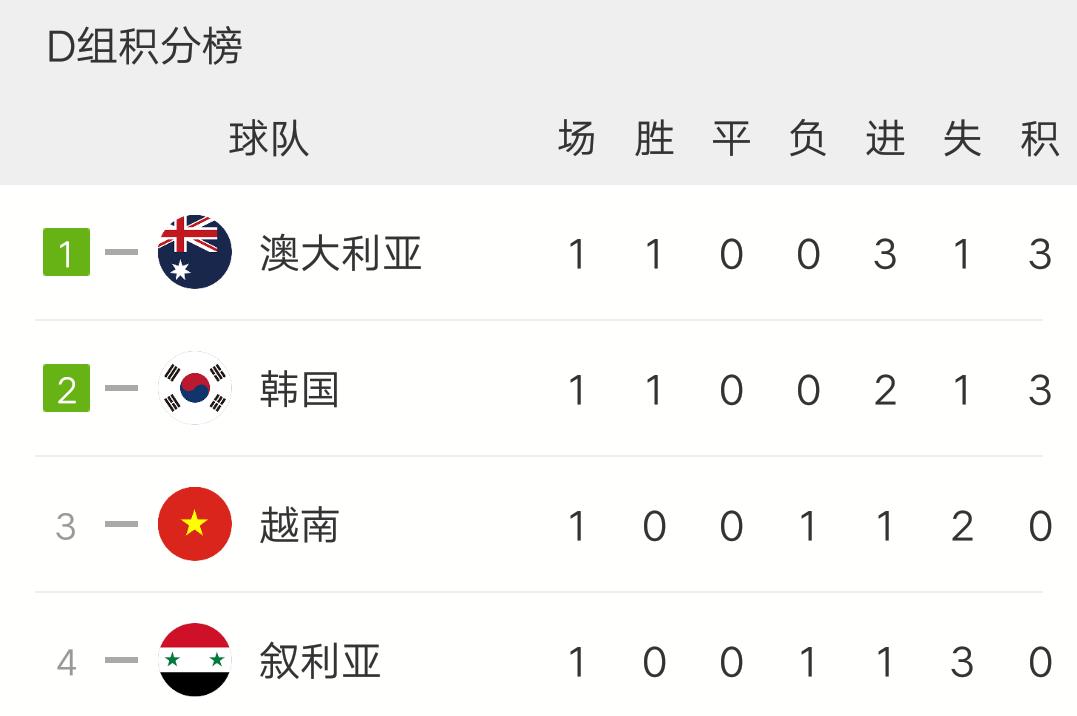This screenshot has width=1077, height=716.
Task: Click the 韩国 table row
Action: point(540,388)
